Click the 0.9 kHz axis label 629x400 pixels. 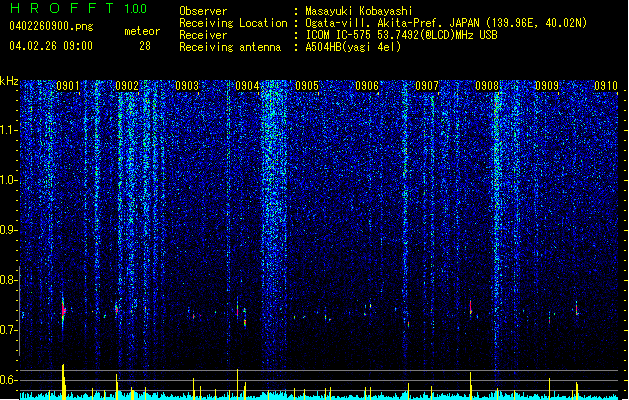8,230
